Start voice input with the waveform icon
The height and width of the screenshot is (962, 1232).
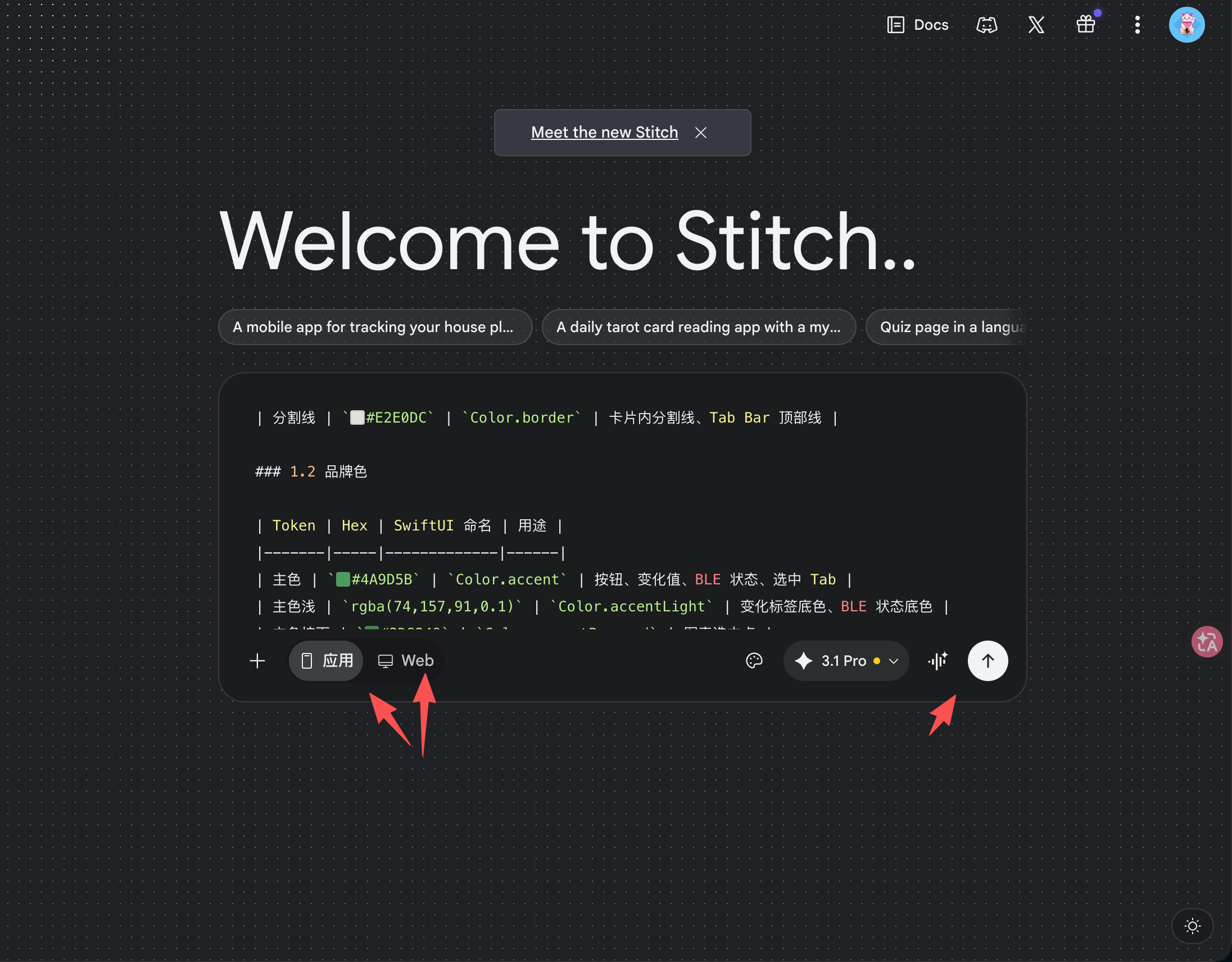tap(938, 661)
